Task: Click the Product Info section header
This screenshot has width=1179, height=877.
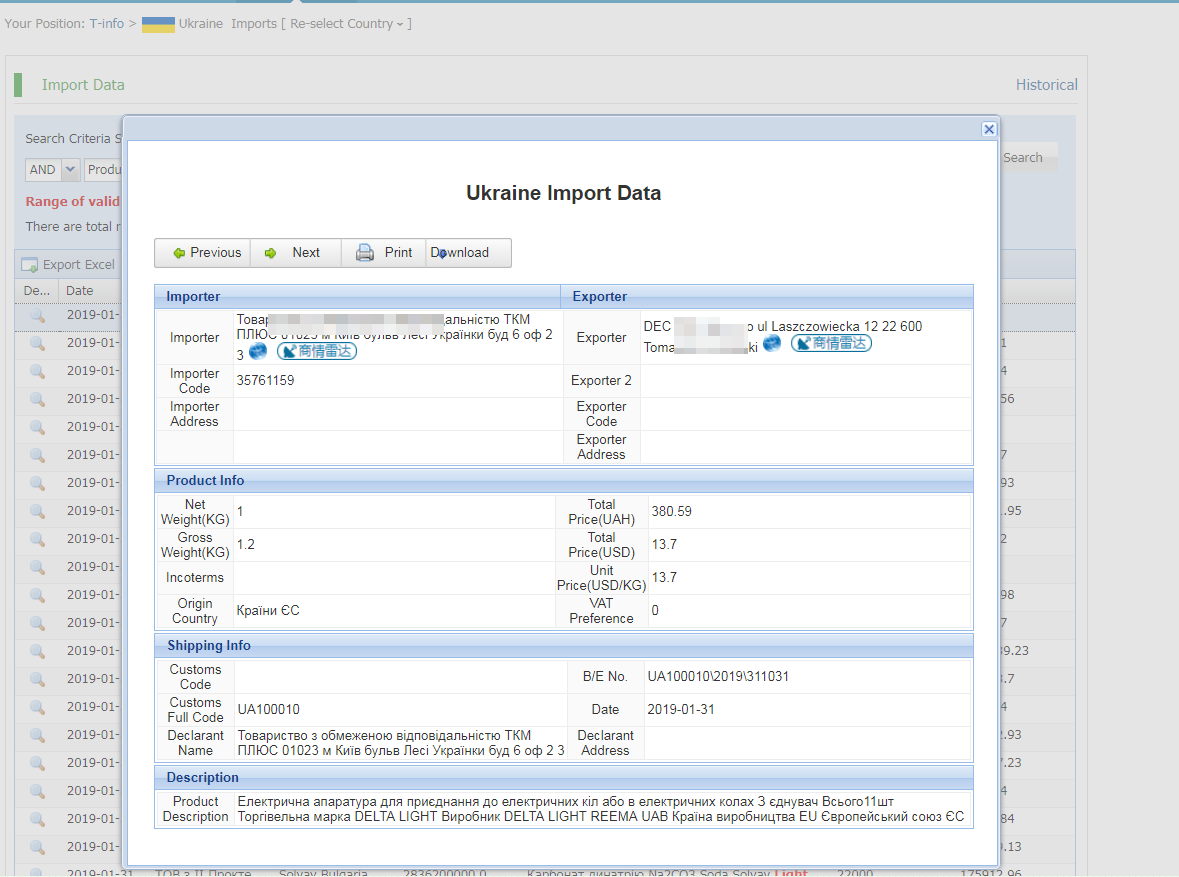Action: (205, 481)
